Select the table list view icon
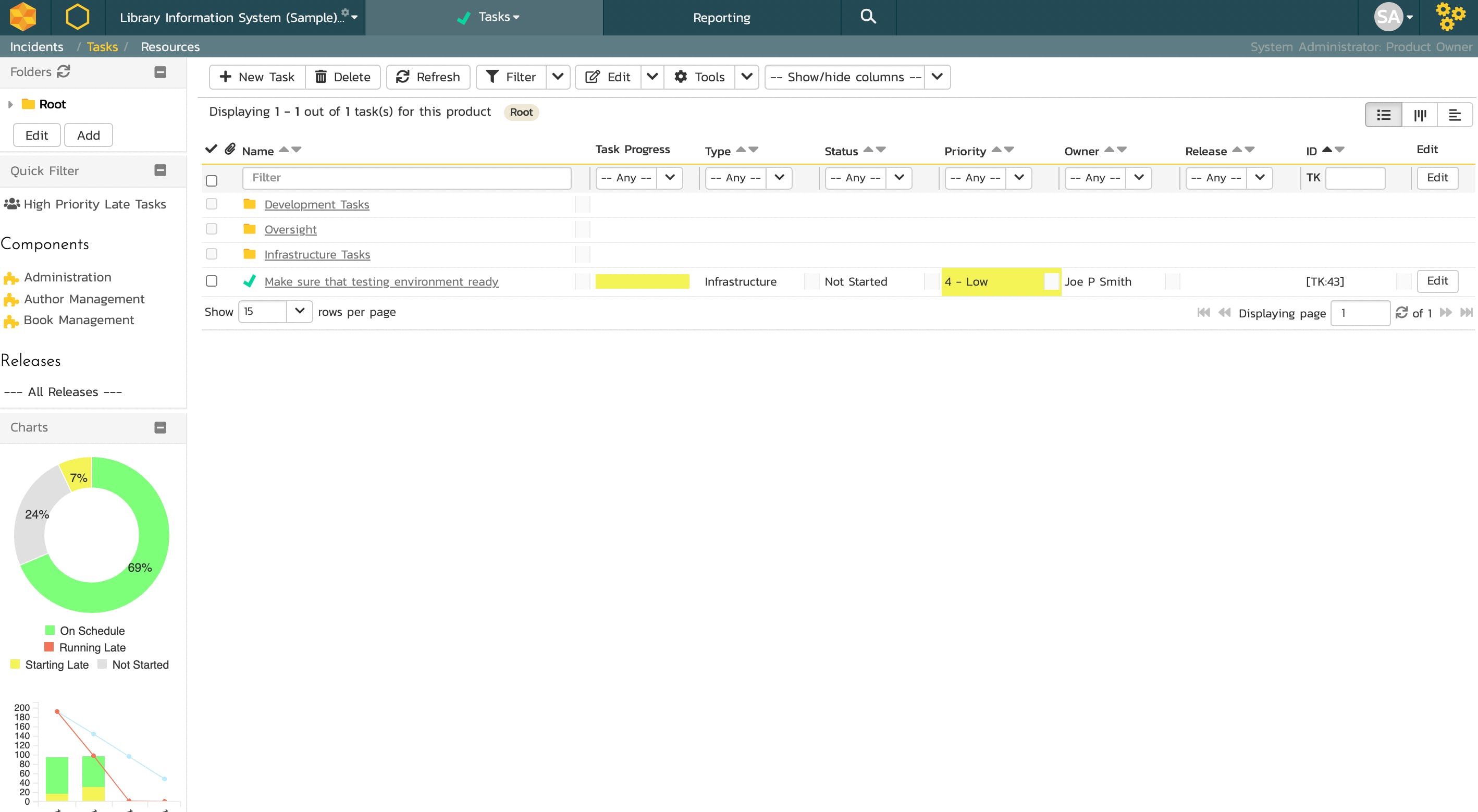1478x812 pixels. click(x=1383, y=115)
